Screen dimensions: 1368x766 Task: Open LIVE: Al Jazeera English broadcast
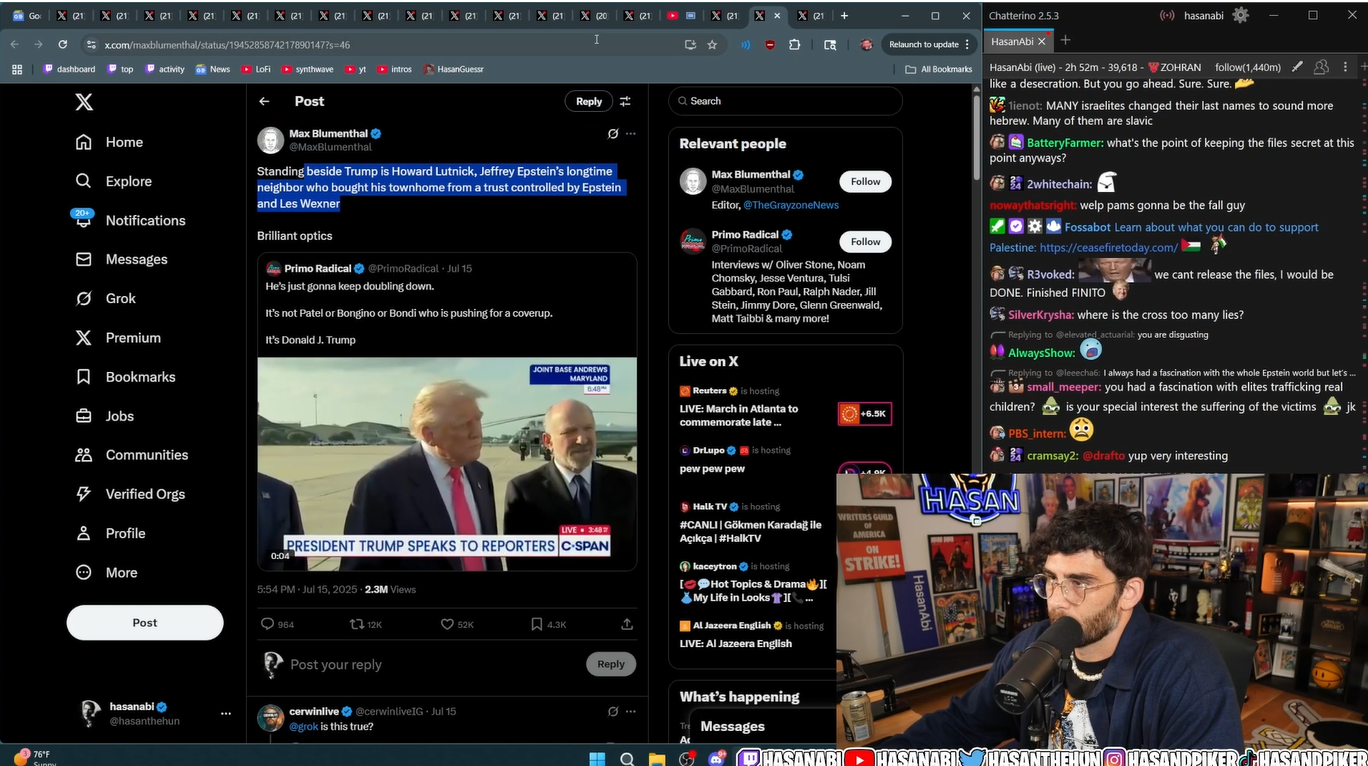point(735,644)
